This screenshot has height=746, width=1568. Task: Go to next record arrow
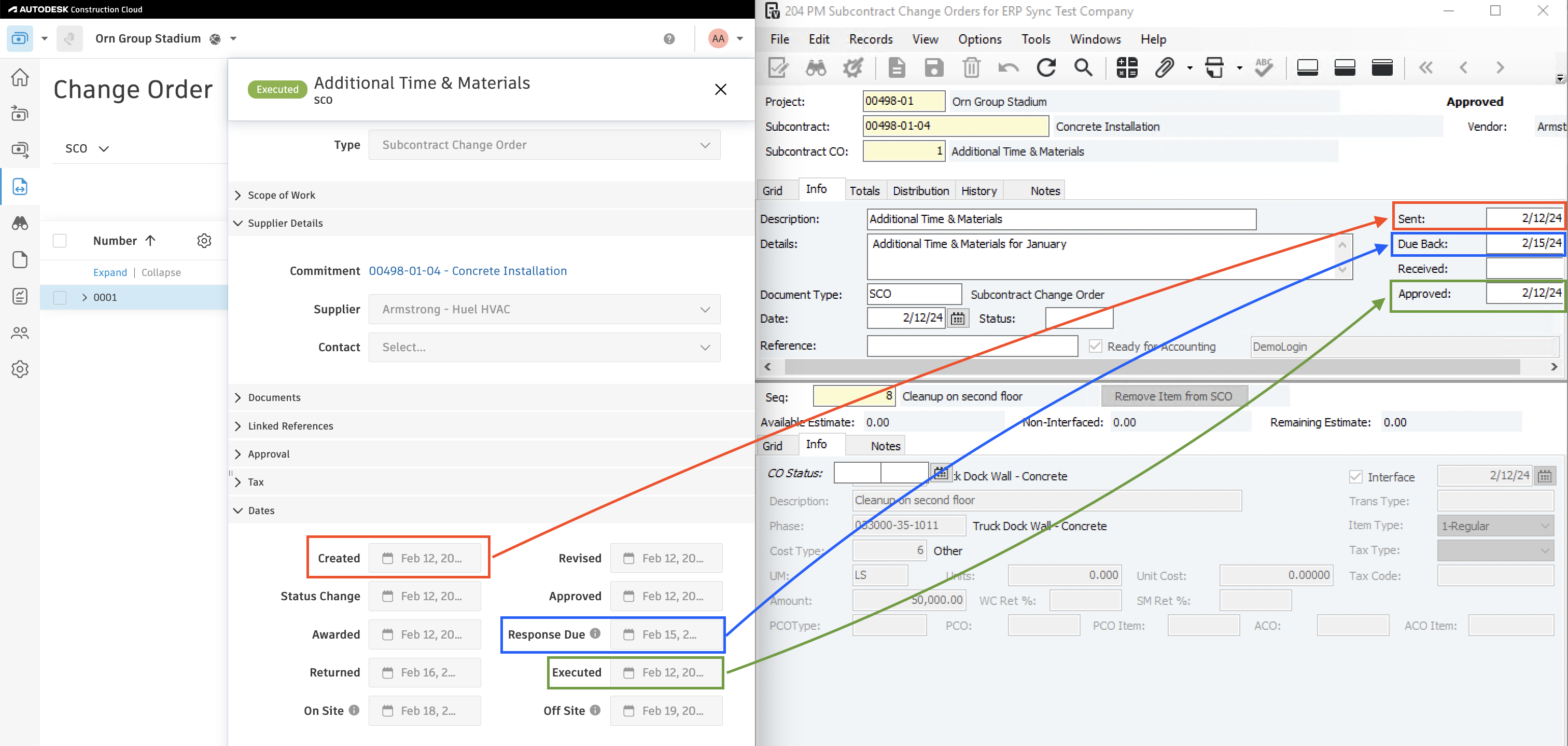click(1501, 67)
